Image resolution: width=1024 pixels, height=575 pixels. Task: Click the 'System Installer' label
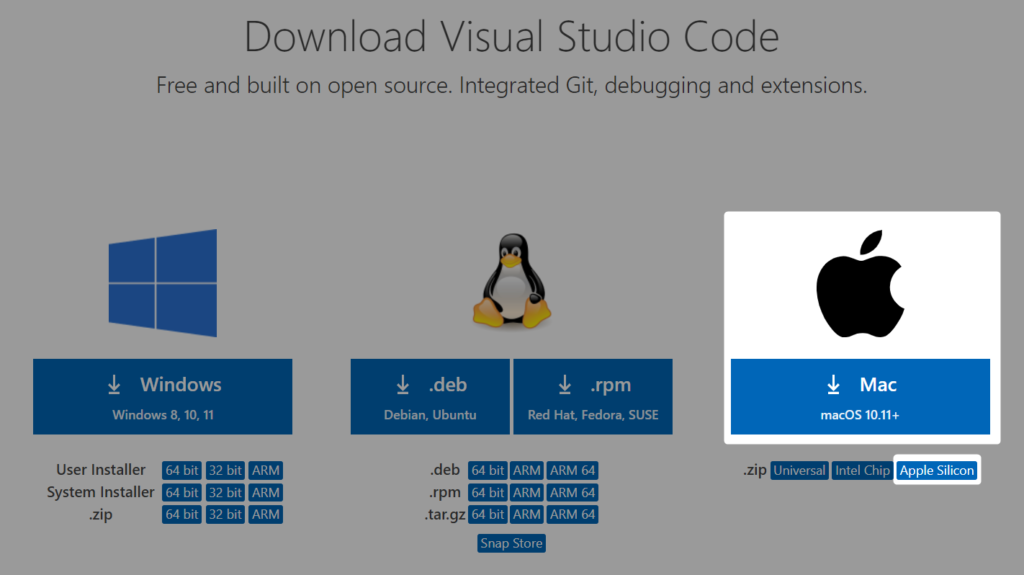coord(101,492)
